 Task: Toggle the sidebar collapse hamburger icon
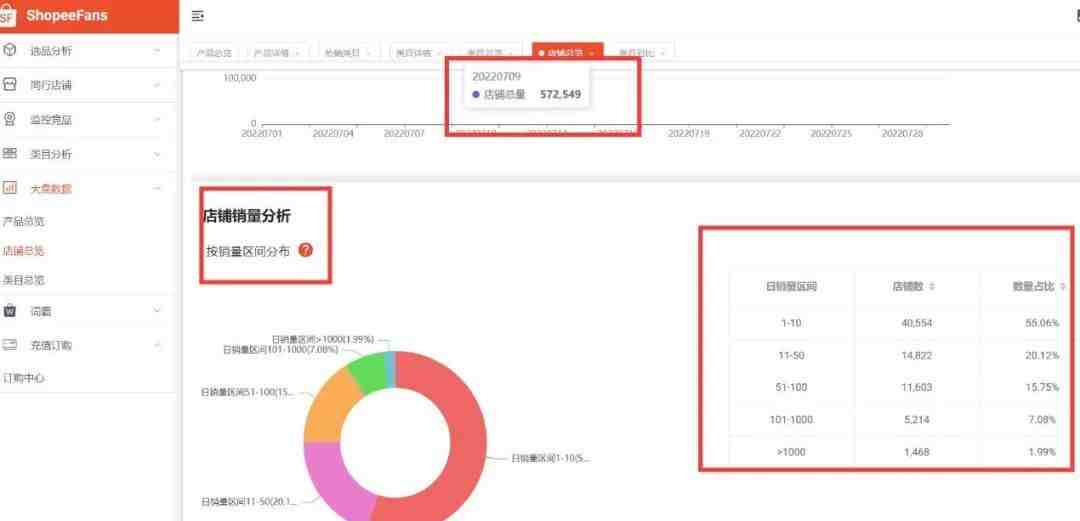(x=198, y=16)
